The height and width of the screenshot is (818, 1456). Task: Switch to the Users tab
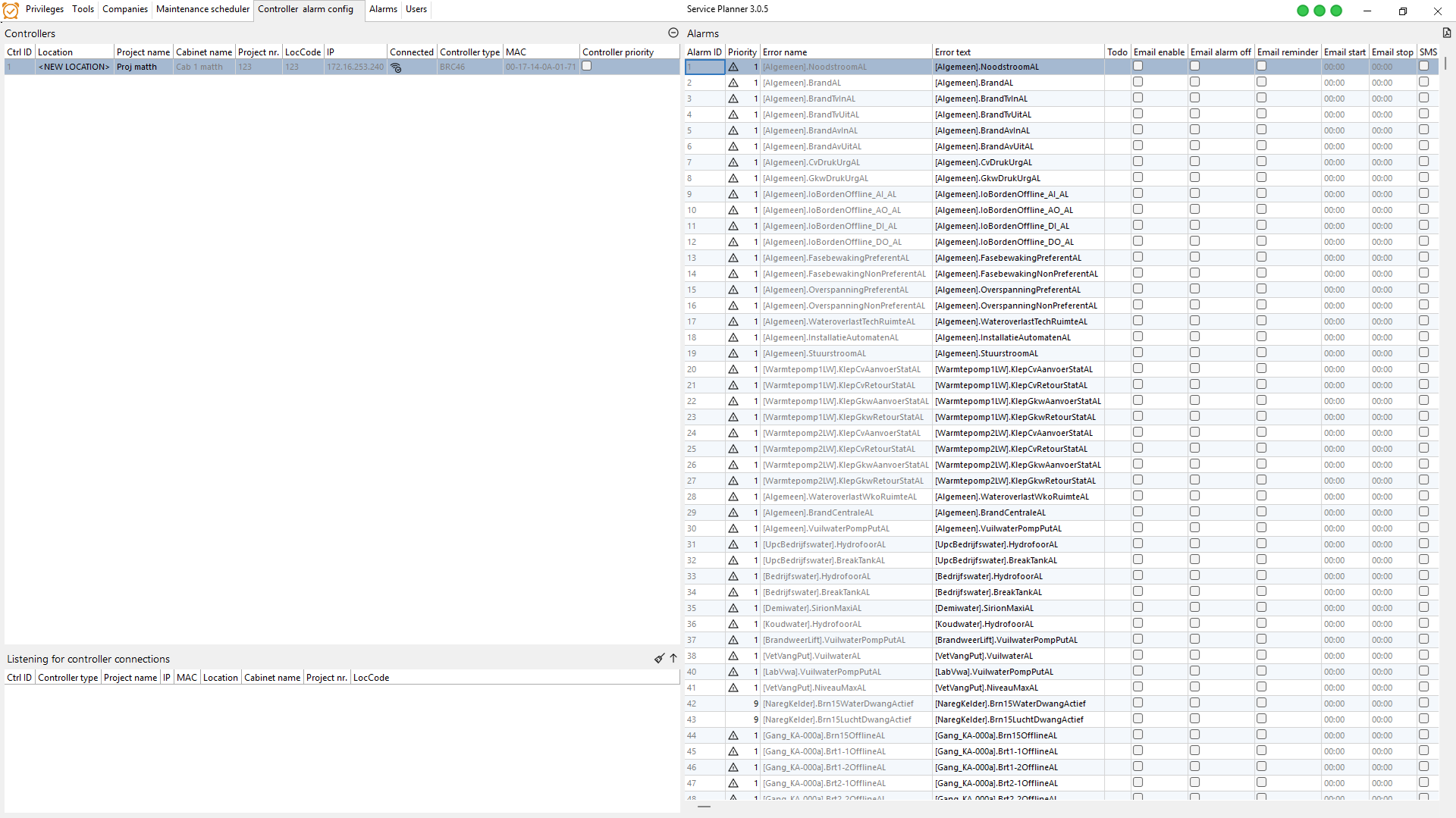[416, 9]
